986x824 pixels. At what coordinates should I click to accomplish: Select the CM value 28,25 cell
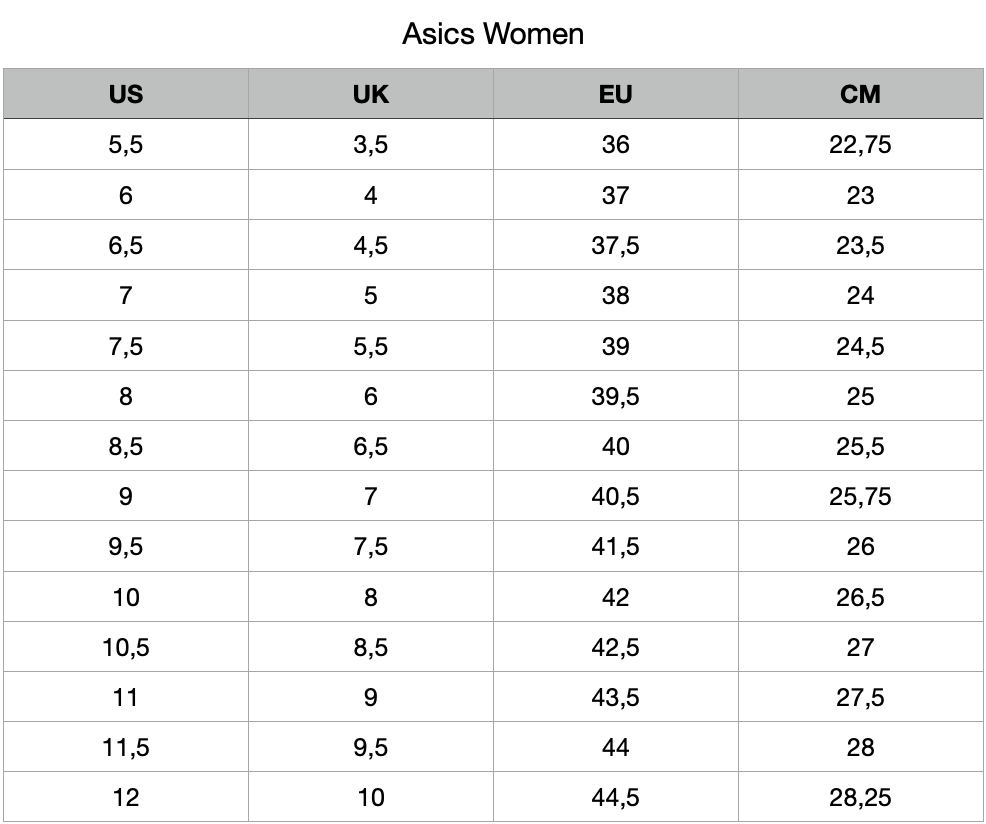pos(860,797)
